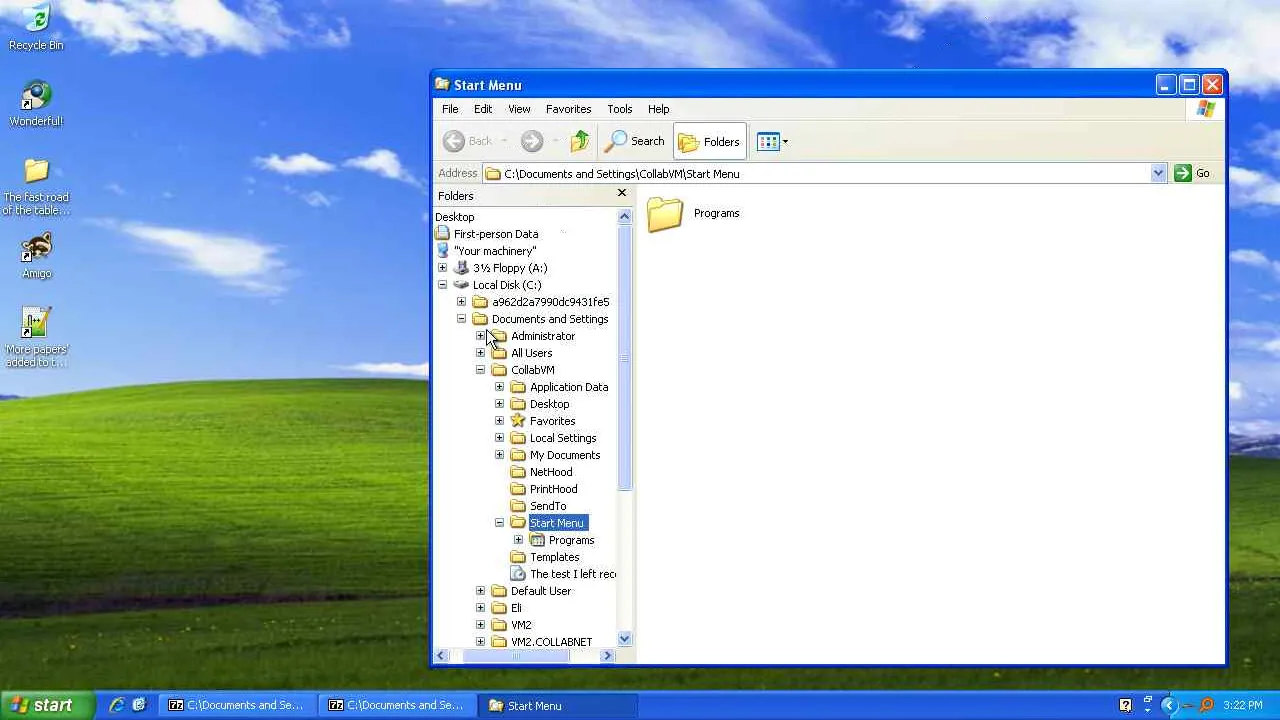
Task: Select the Amigo desktop shortcut
Action: tap(36, 256)
